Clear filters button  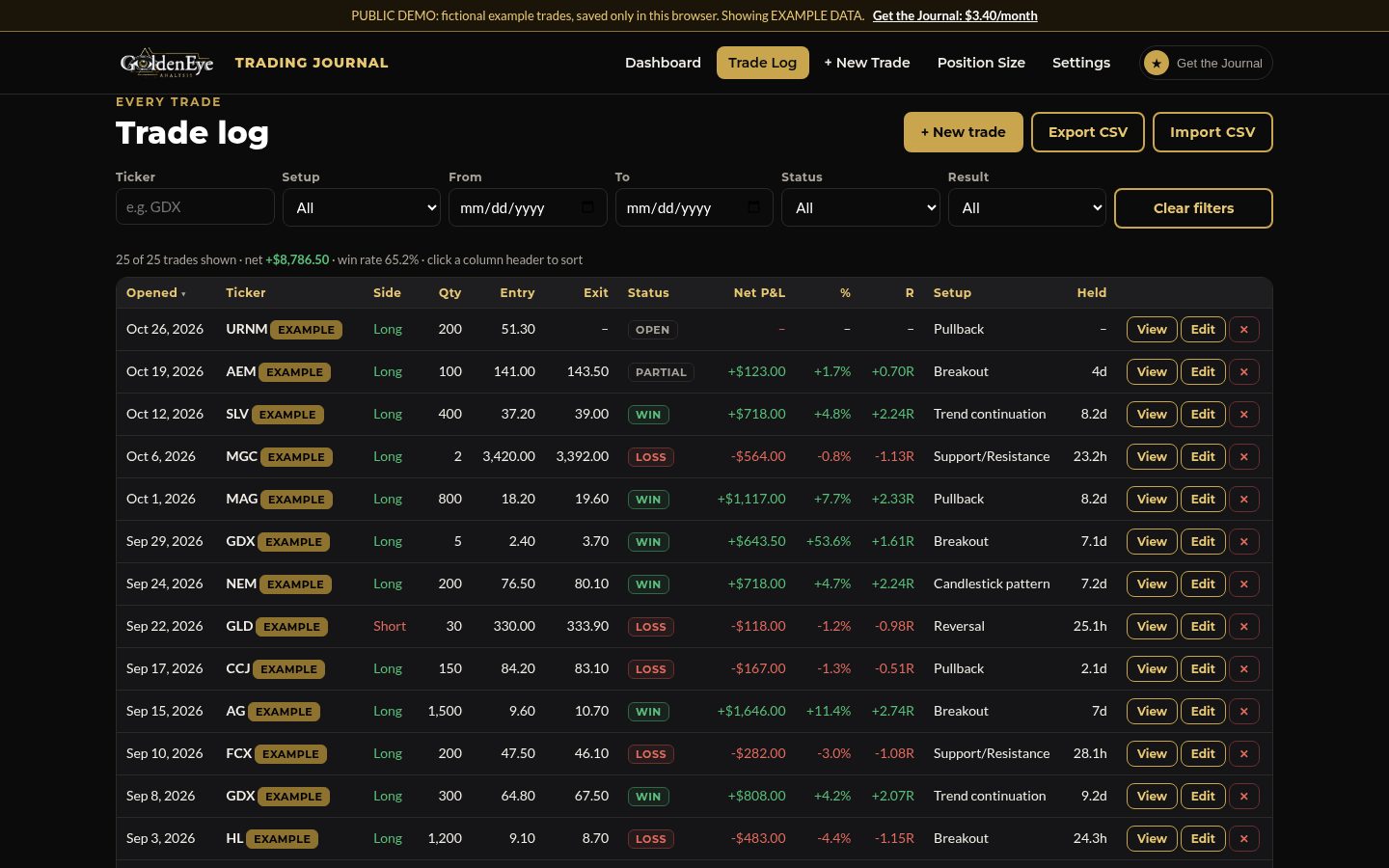(1193, 208)
